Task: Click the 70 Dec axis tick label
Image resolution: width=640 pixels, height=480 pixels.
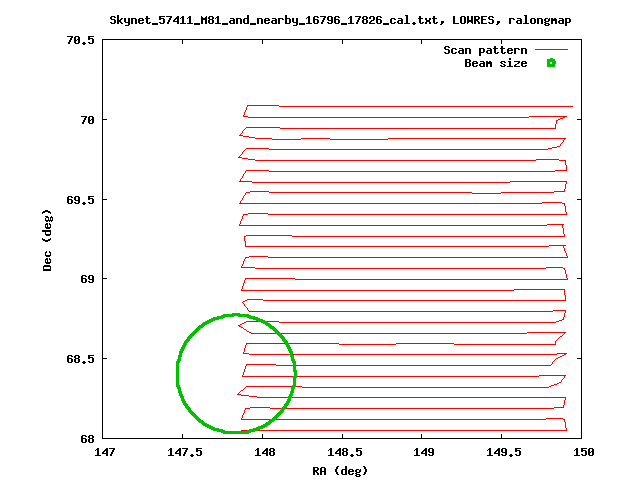Action: [87, 120]
